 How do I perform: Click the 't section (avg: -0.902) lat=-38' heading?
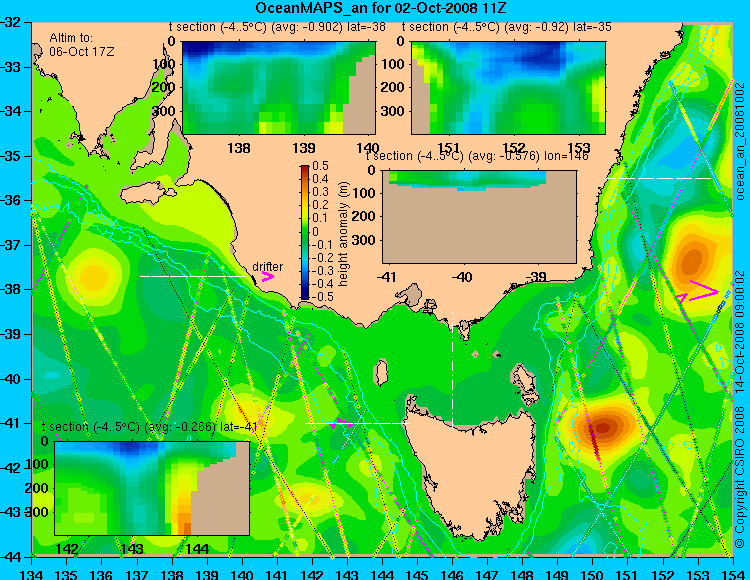(x=277, y=27)
